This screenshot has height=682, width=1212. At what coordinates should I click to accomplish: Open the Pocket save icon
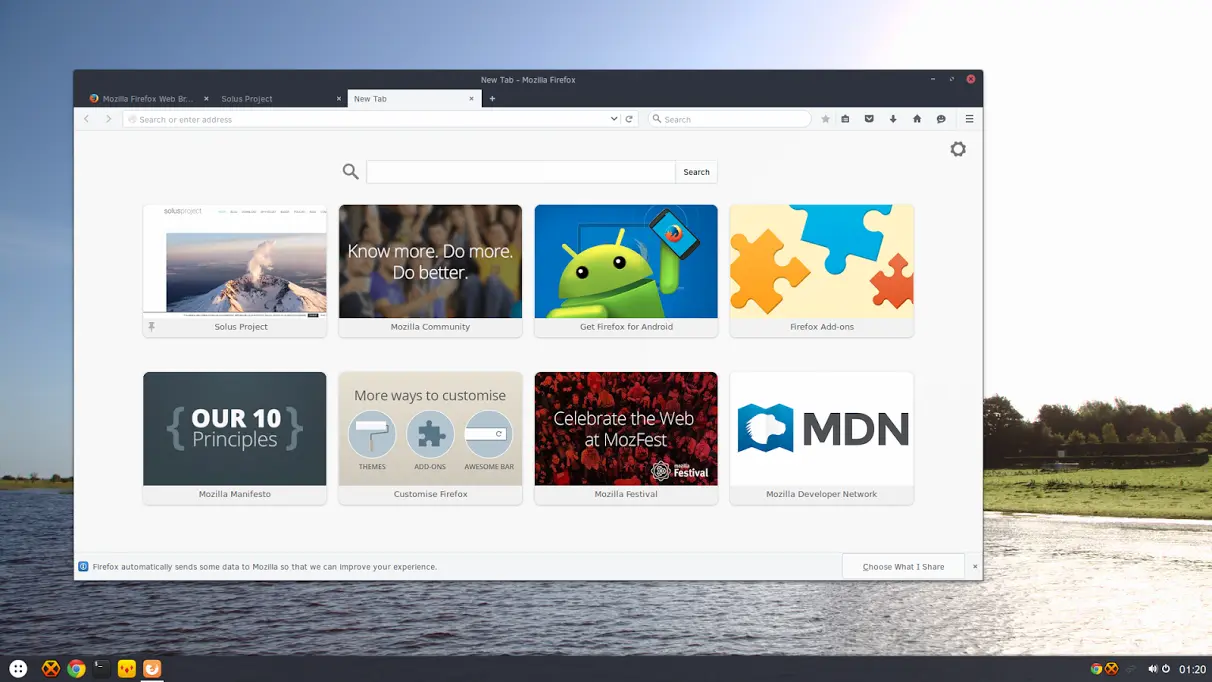point(869,119)
